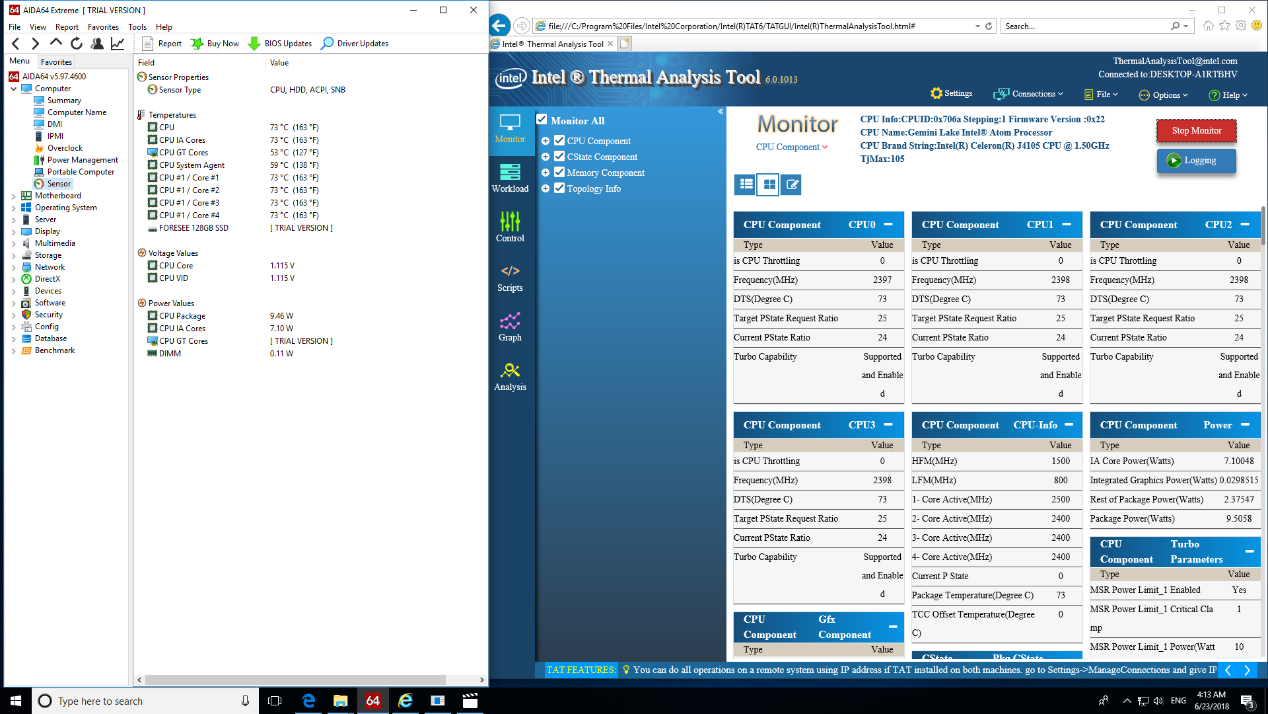This screenshot has width=1268, height=714.
Task: Expand Topology Info via its plus icon
Action: [x=546, y=188]
